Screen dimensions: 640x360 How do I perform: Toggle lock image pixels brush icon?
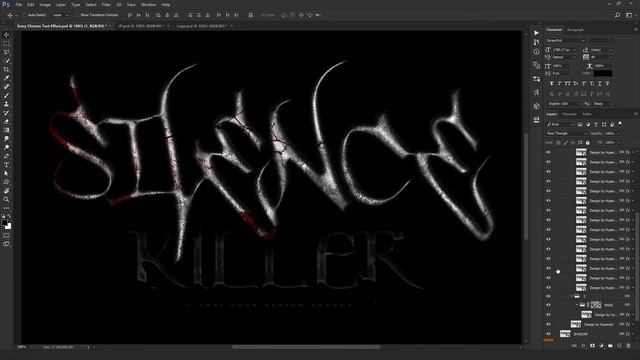click(x=565, y=142)
